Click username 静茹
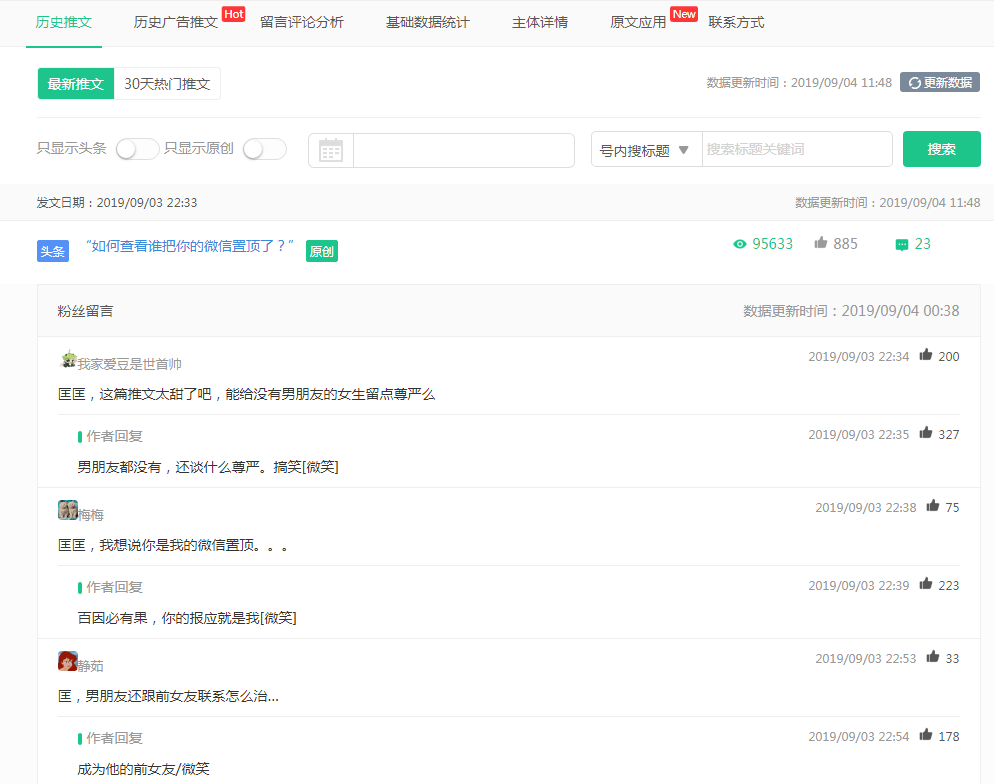Viewport: 994px width, 784px height. pos(91,665)
